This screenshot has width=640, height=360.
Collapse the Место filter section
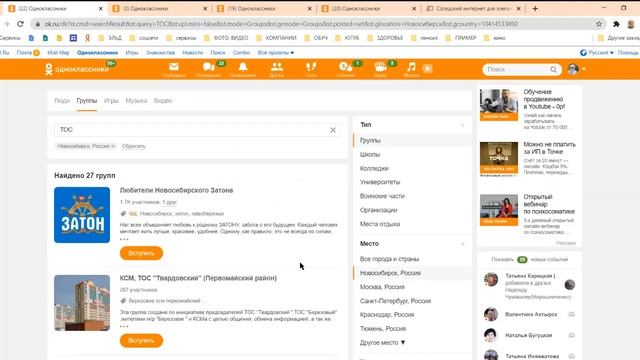pos(462,244)
